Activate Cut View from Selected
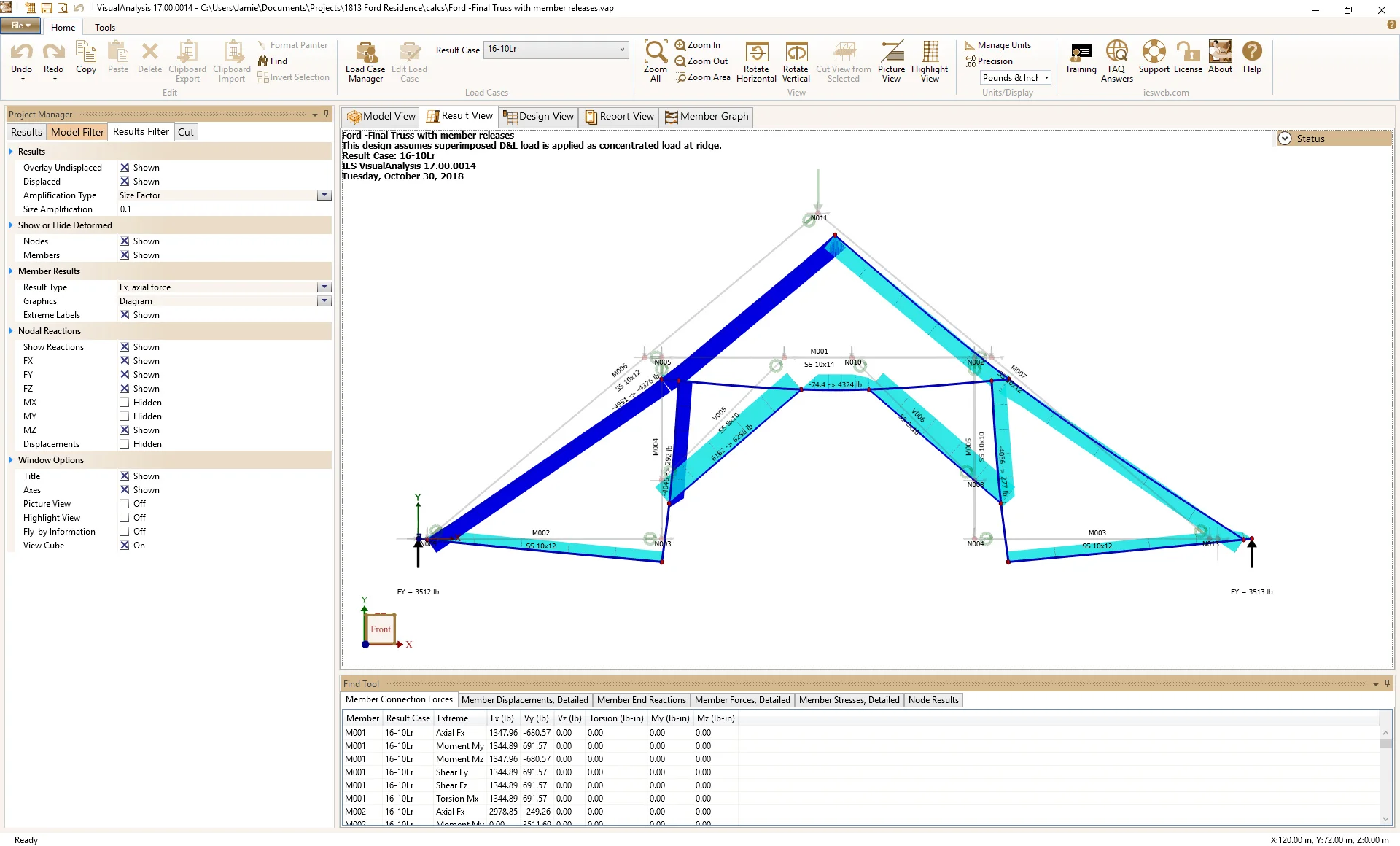The image size is (1400, 846). pyautogui.click(x=844, y=61)
